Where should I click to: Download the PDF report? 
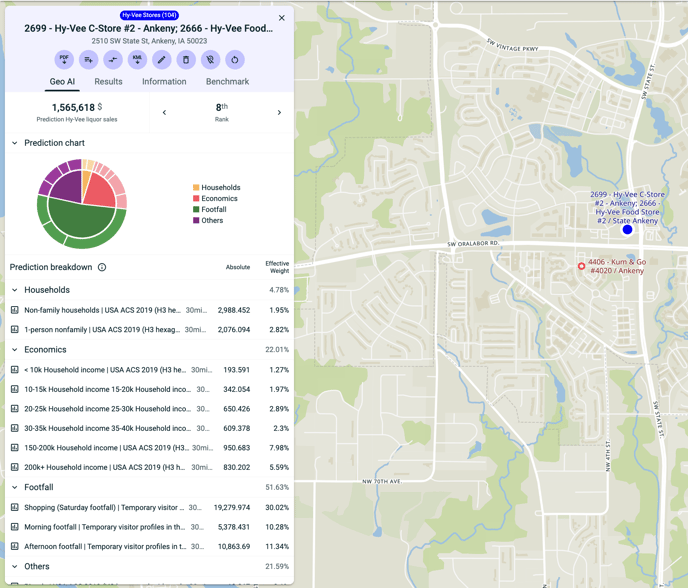tap(64, 60)
